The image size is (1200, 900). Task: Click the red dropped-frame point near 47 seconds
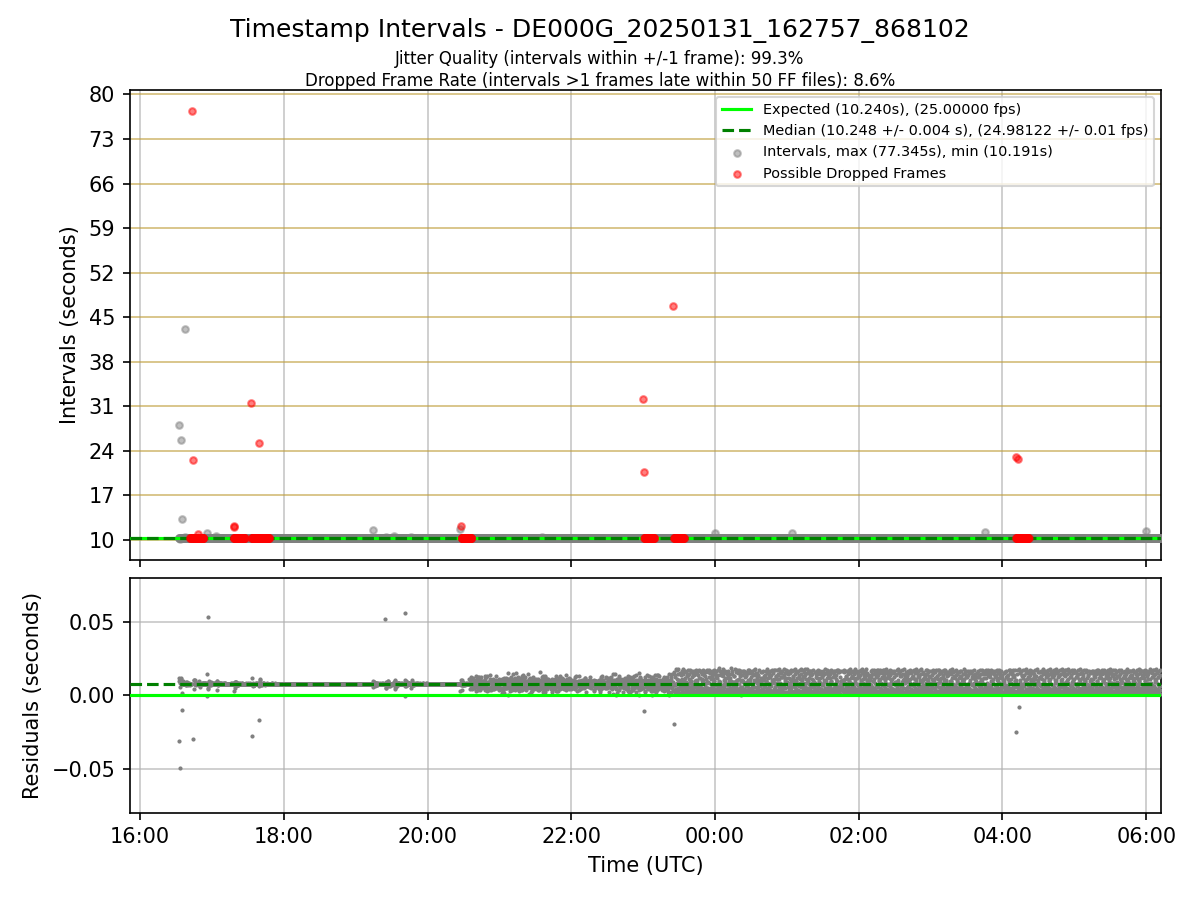click(x=673, y=306)
